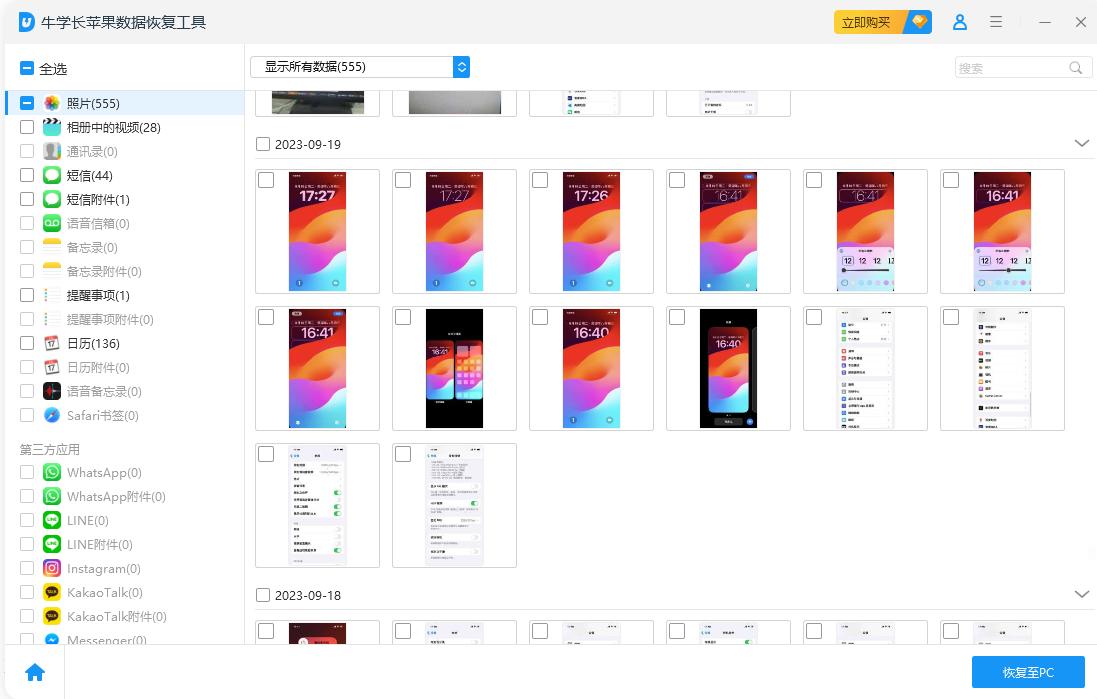Open the home icon at bottom left
The image size is (1097, 699).
click(x=34, y=671)
